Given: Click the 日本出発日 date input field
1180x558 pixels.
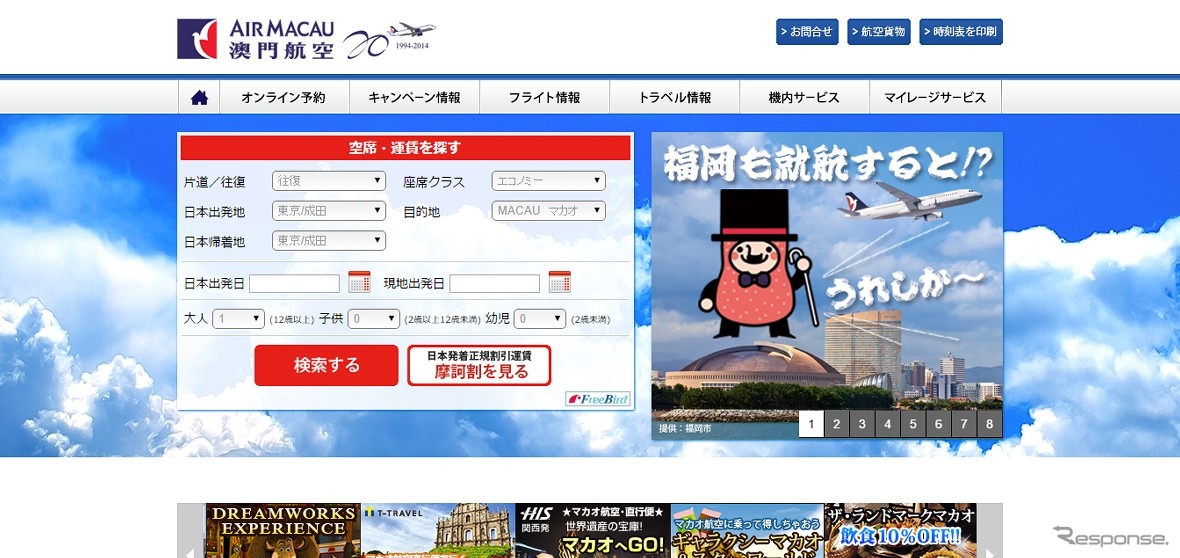Looking at the screenshot, I should point(294,283).
